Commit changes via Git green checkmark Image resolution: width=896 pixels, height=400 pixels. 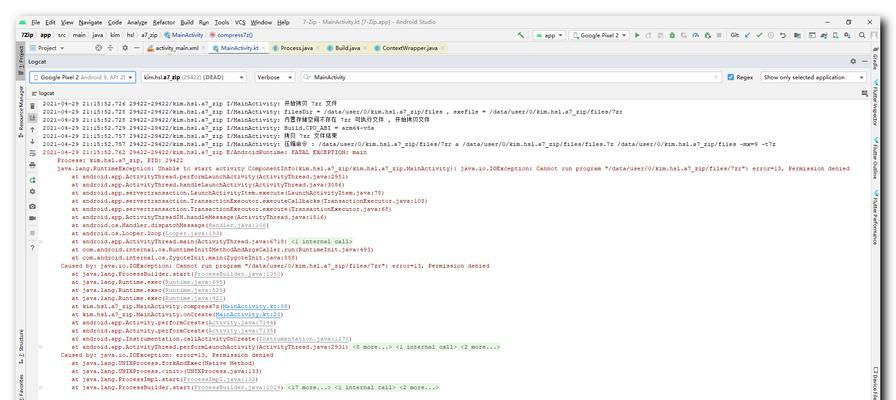point(759,35)
